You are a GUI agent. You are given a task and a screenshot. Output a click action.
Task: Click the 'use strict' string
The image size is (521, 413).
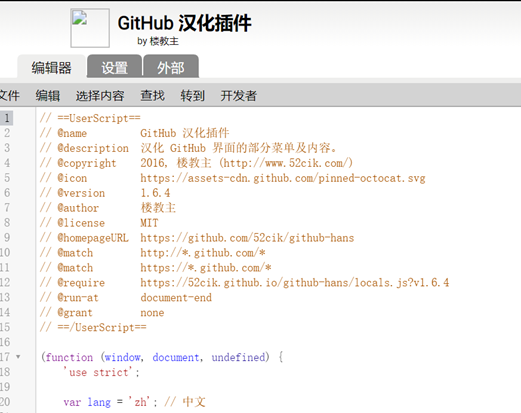[x=98, y=372]
